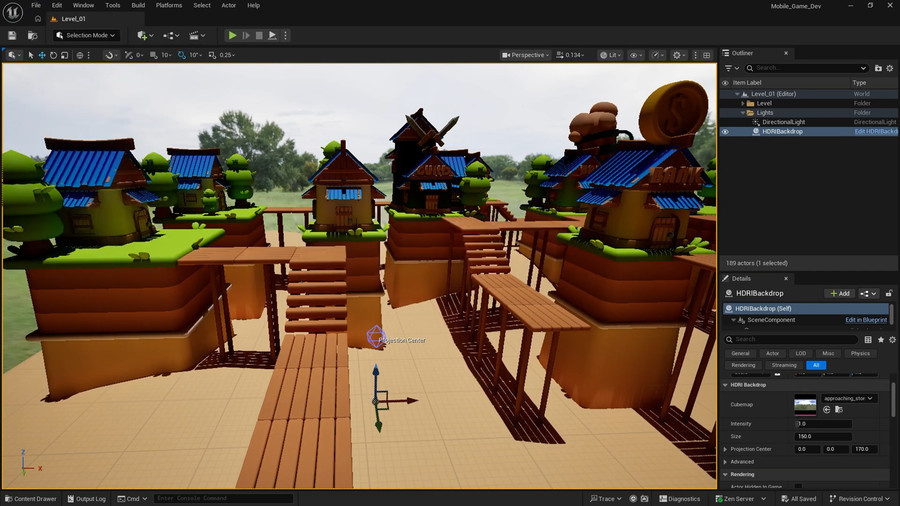Open the Edit menu

coord(56,5)
